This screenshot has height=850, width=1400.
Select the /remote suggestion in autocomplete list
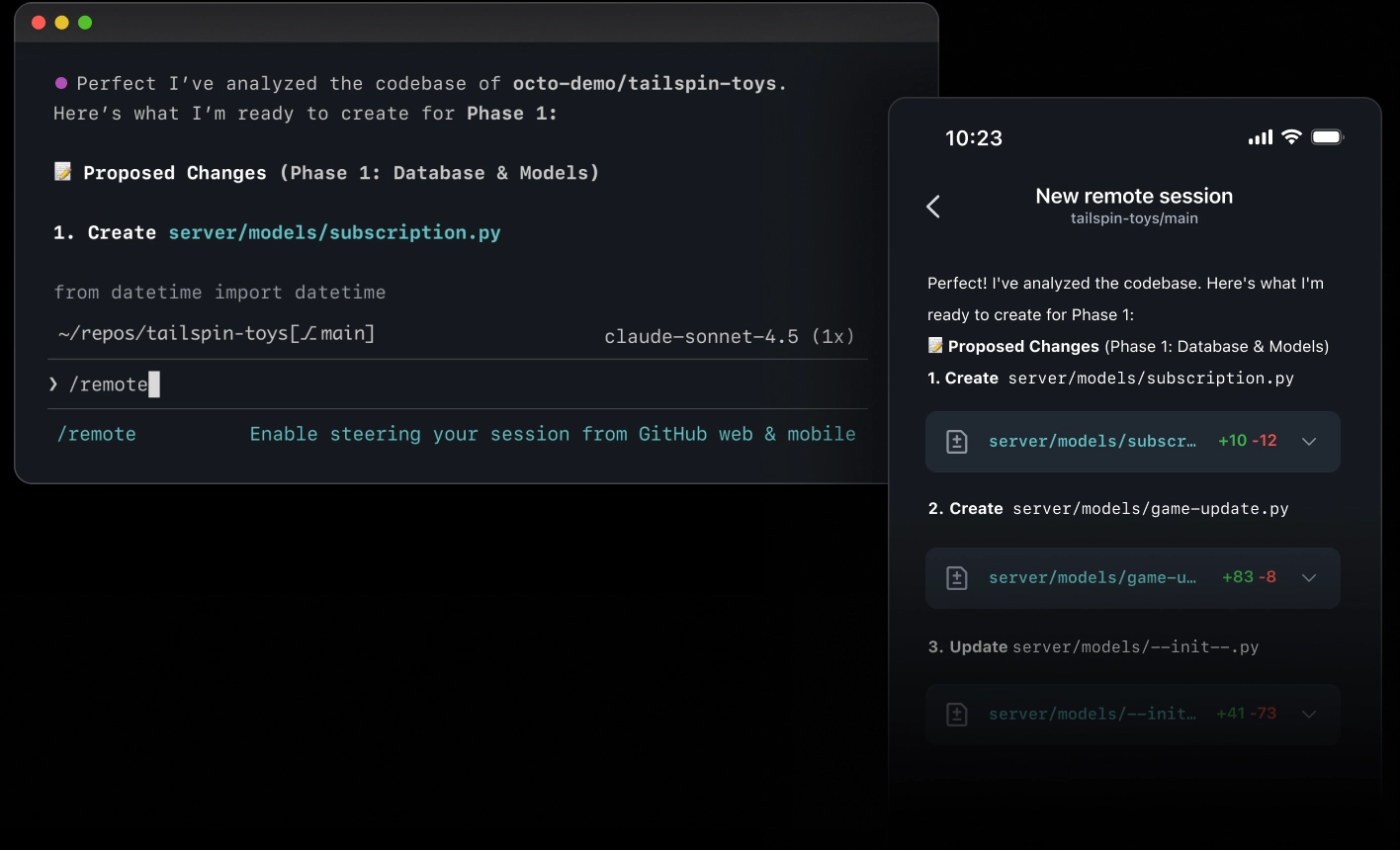click(458, 434)
